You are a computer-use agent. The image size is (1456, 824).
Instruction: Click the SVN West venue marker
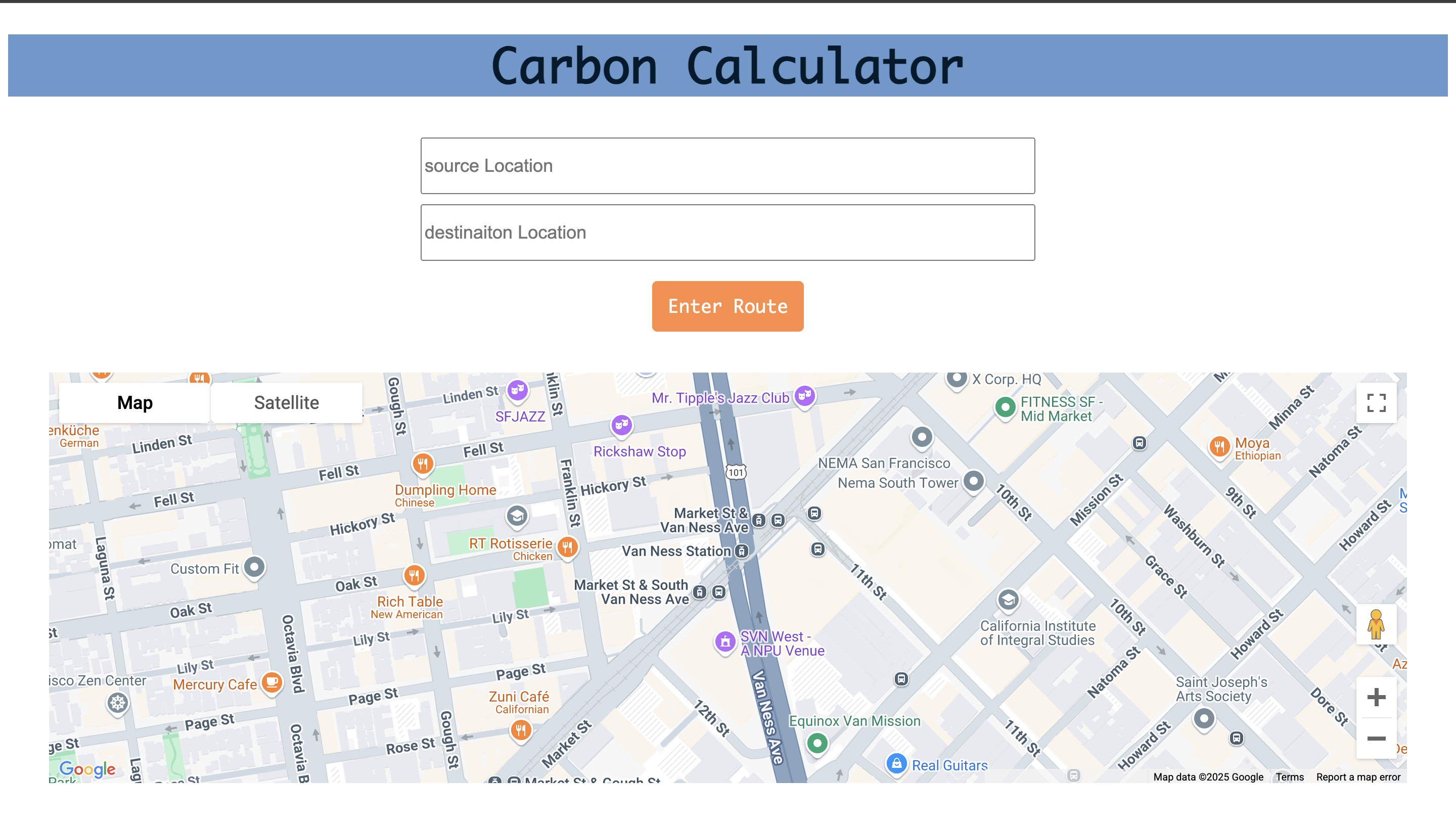[725, 643]
